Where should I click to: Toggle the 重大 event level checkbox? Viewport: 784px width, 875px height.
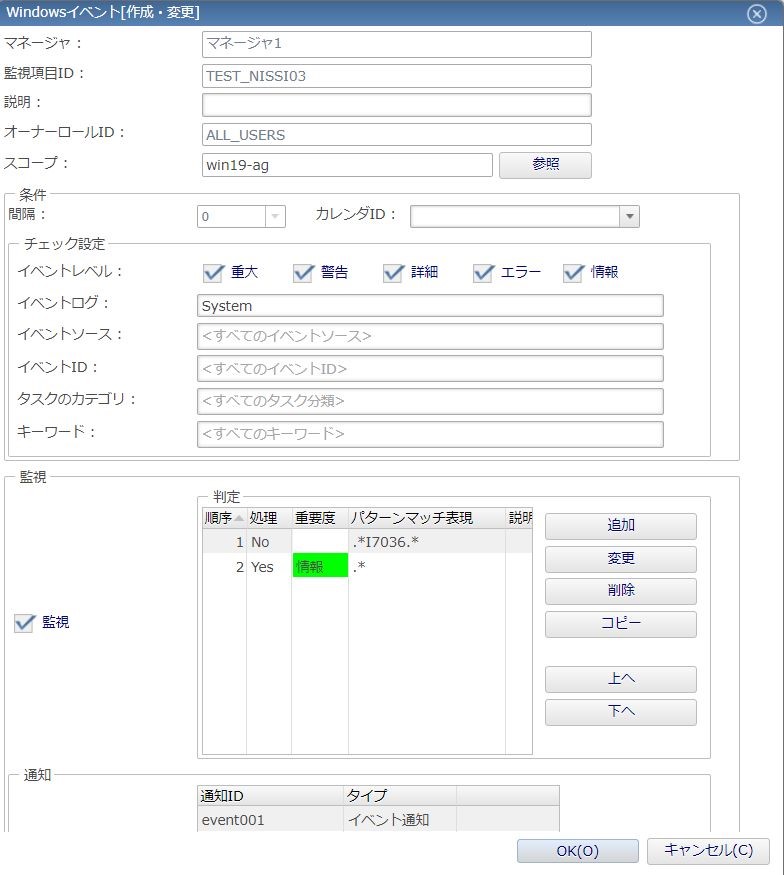pyautogui.click(x=213, y=273)
